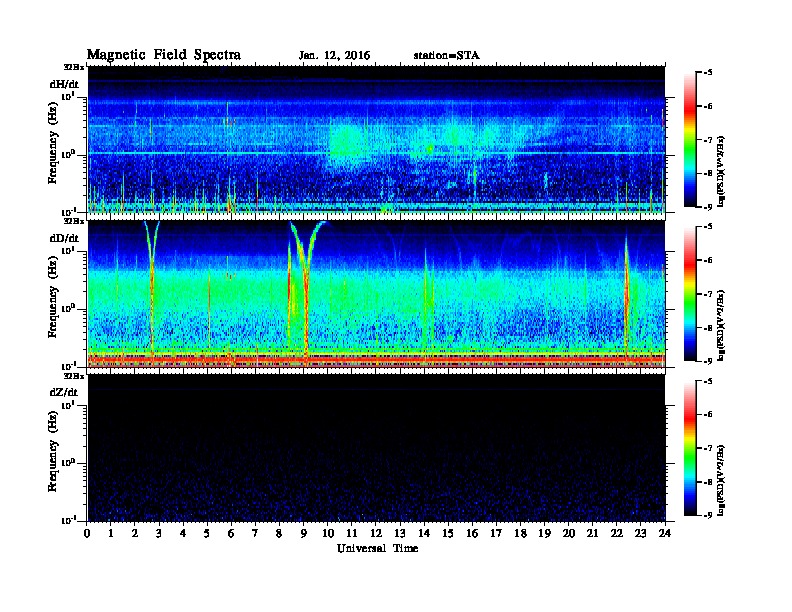
Task: Click the dD/dt panel color bar
Action: (690, 294)
